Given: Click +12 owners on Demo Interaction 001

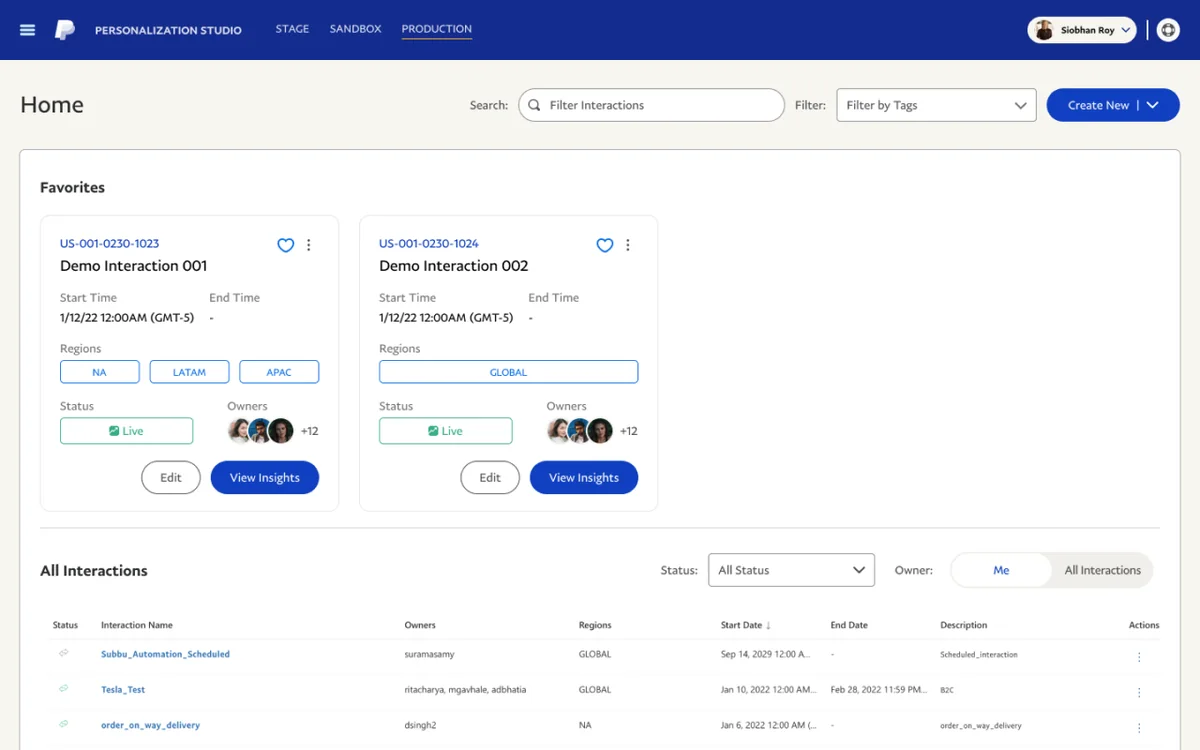Looking at the screenshot, I should coord(310,431).
